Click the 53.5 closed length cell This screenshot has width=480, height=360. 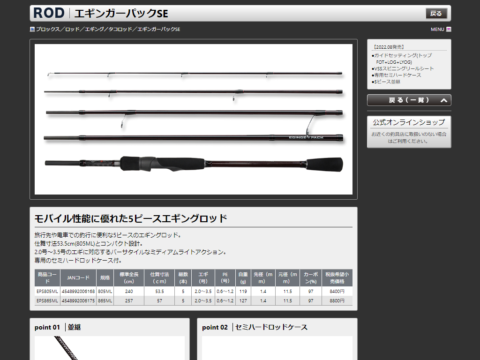(x=160, y=291)
